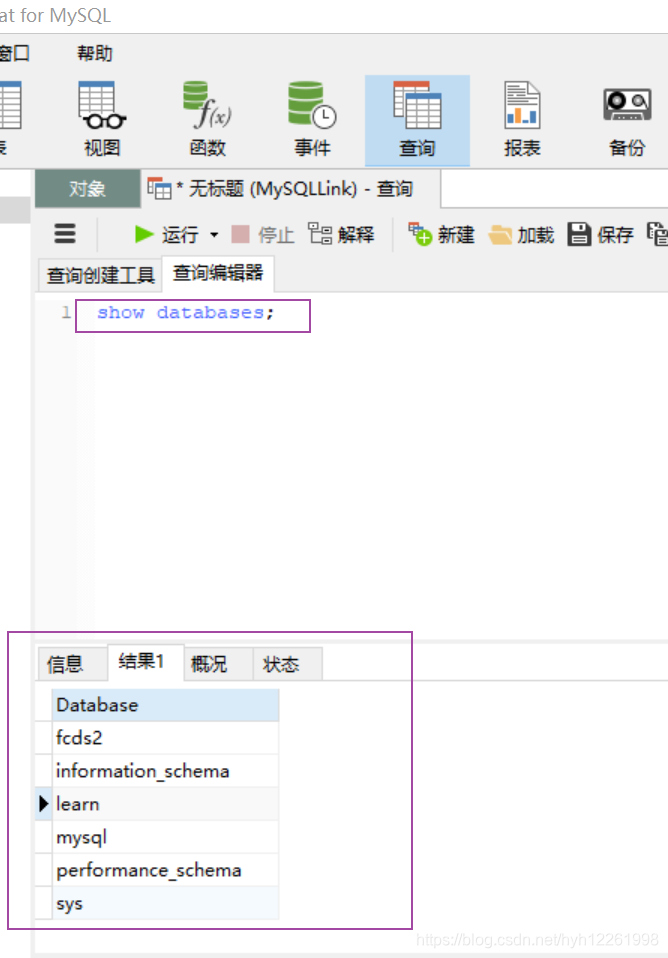The width and height of the screenshot is (668, 958).
Task: Switch to 查询编辑器 tab
Action: point(218,272)
